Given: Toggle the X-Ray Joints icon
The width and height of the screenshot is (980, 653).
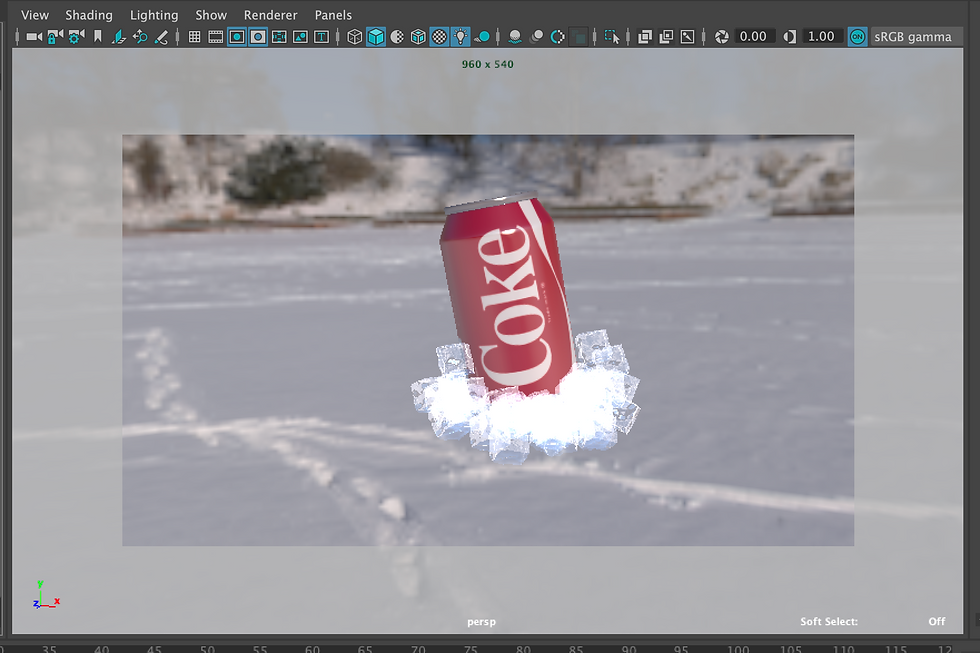Looking at the screenshot, I should (688, 37).
